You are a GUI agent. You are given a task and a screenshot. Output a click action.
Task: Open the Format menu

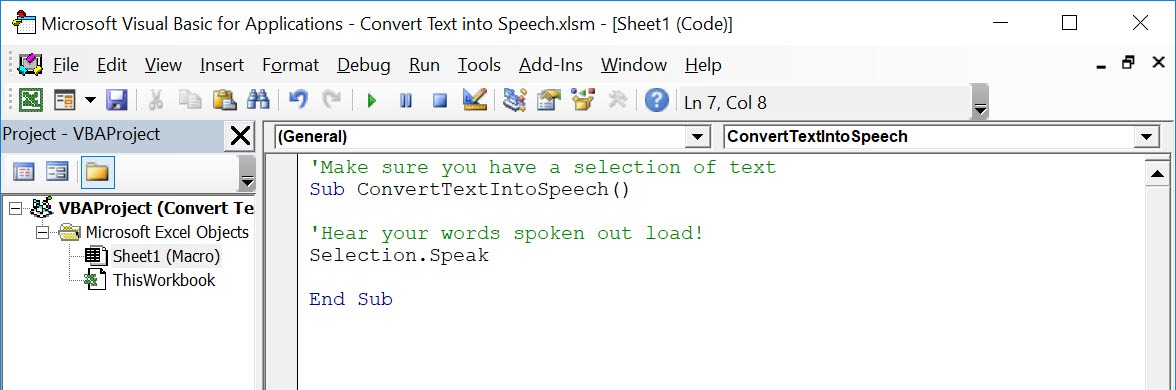[x=290, y=65]
